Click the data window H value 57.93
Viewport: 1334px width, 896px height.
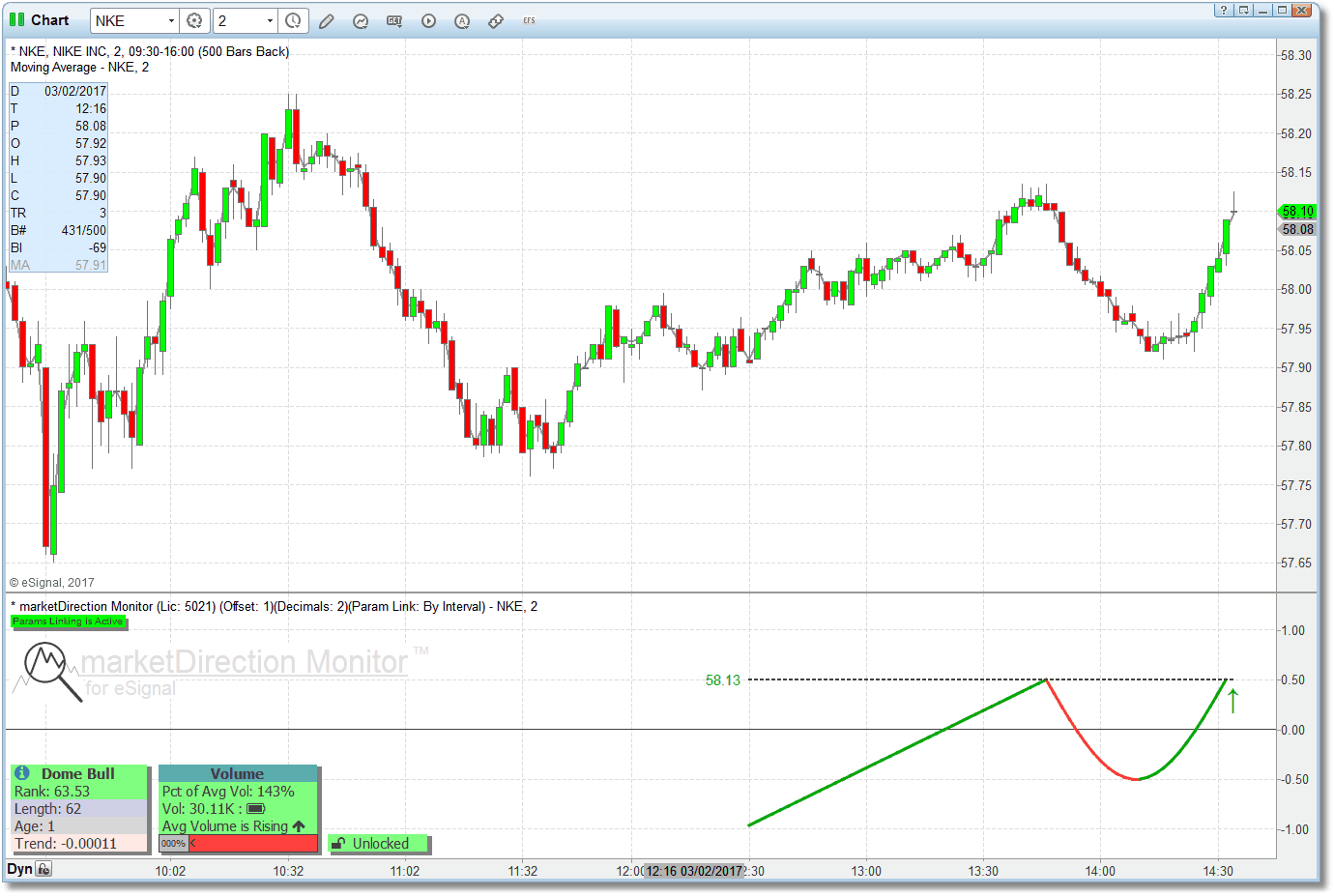coord(91,160)
